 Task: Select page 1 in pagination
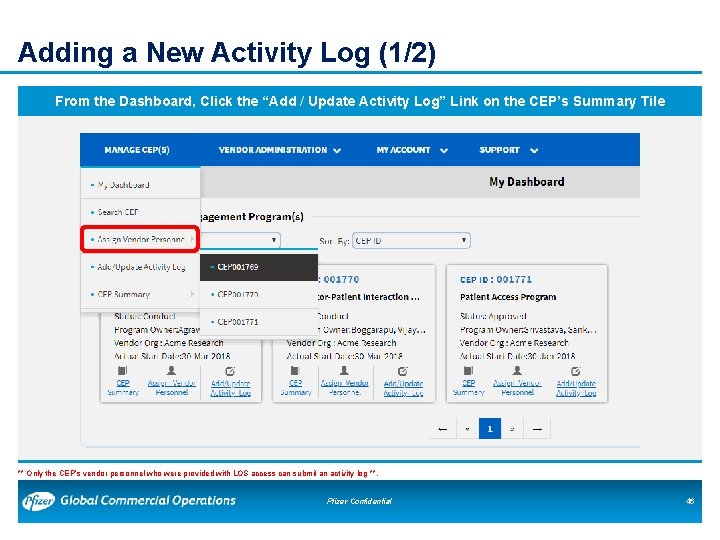[x=490, y=429]
